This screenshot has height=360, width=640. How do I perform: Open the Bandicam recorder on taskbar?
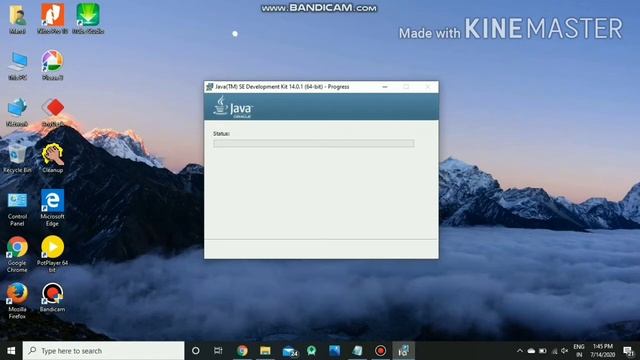tap(380, 351)
